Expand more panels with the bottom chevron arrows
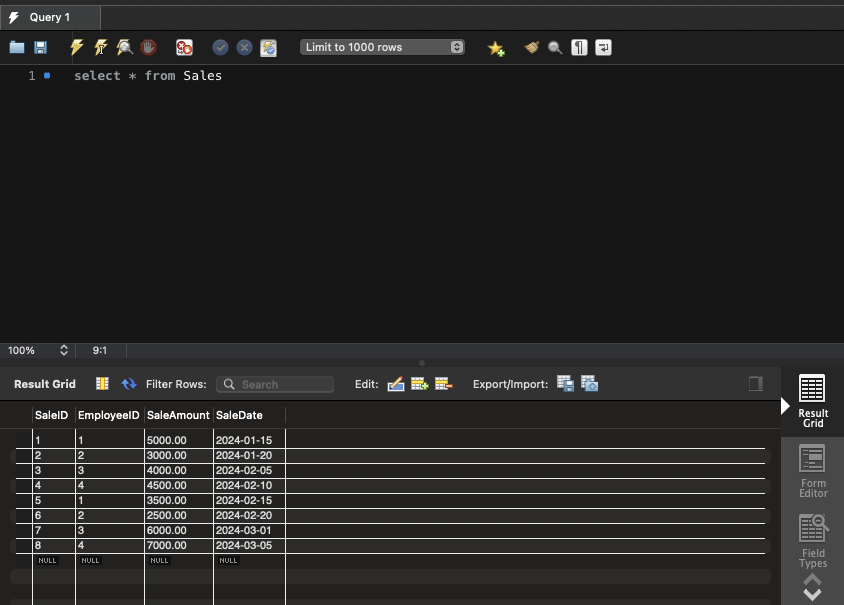 pyautogui.click(x=812, y=588)
